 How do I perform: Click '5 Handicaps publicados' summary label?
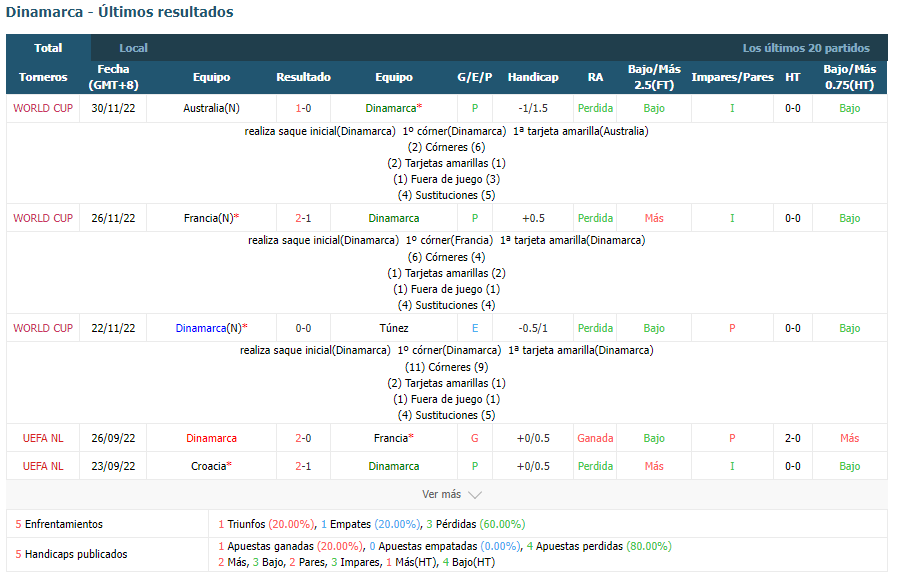[x=71, y=554]
